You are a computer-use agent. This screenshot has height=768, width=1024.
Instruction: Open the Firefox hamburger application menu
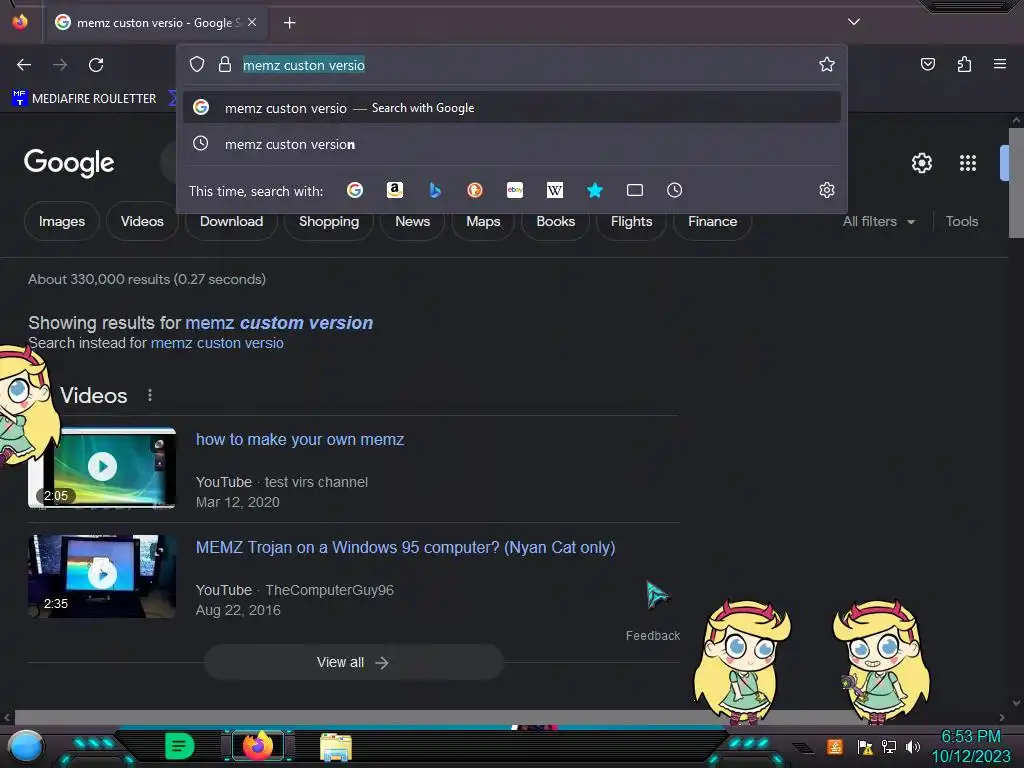coord(1000,64)
